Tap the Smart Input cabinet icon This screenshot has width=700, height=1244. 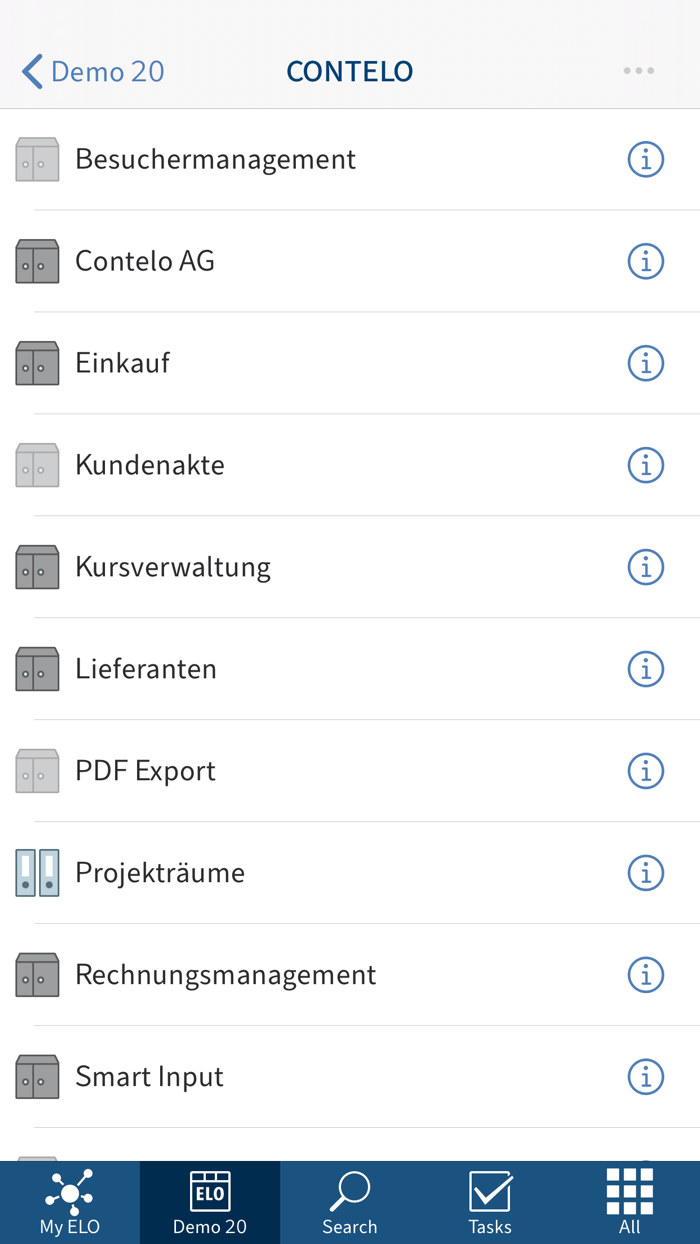tap(37, 1076)
